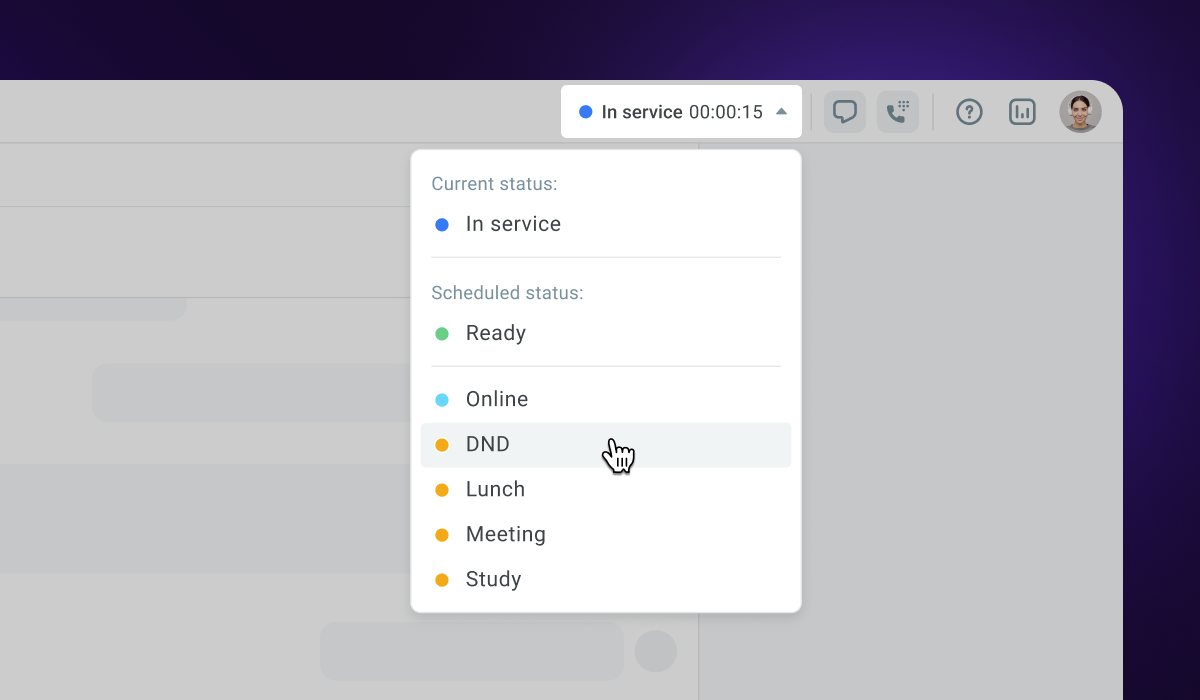The width and height of the screenshot is (1200, 700).
Task: Select the In service current status
Action: point(606,225)
